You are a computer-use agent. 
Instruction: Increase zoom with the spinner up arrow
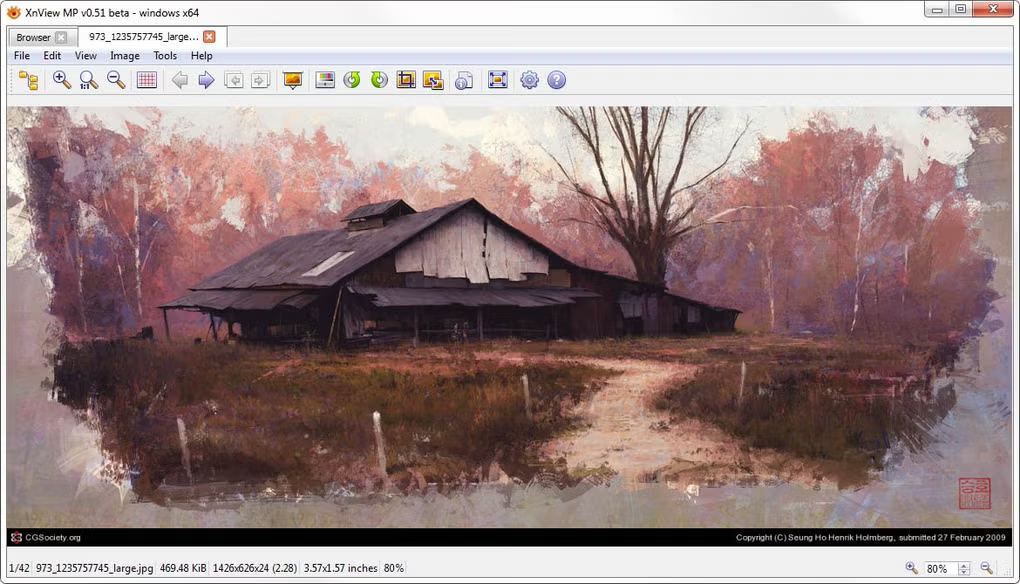pos(964,565)
